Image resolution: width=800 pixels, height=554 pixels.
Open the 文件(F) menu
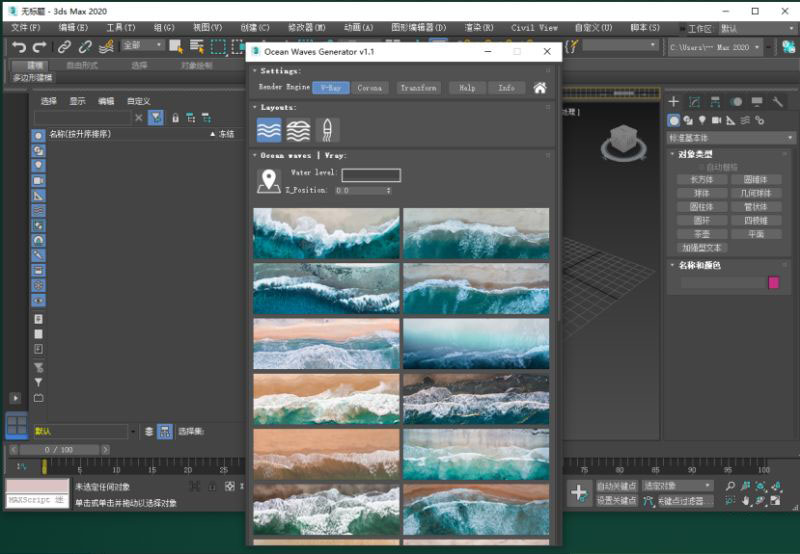coord(26,28)
